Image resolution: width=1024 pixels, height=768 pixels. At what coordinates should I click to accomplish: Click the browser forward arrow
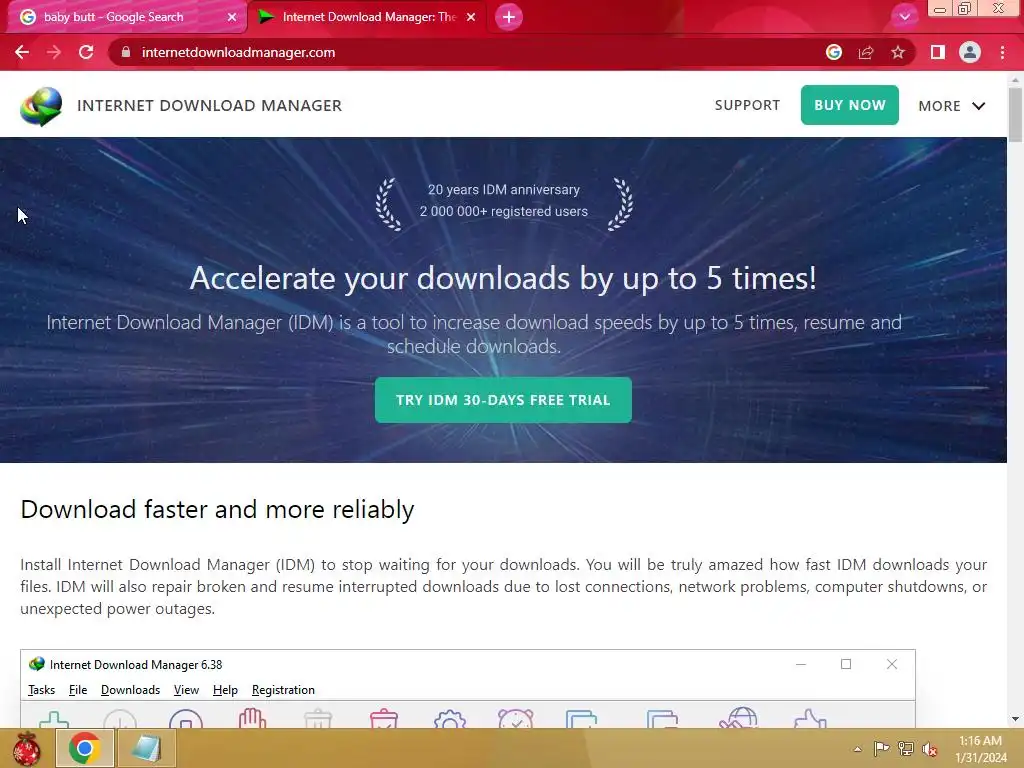(54, 52)
